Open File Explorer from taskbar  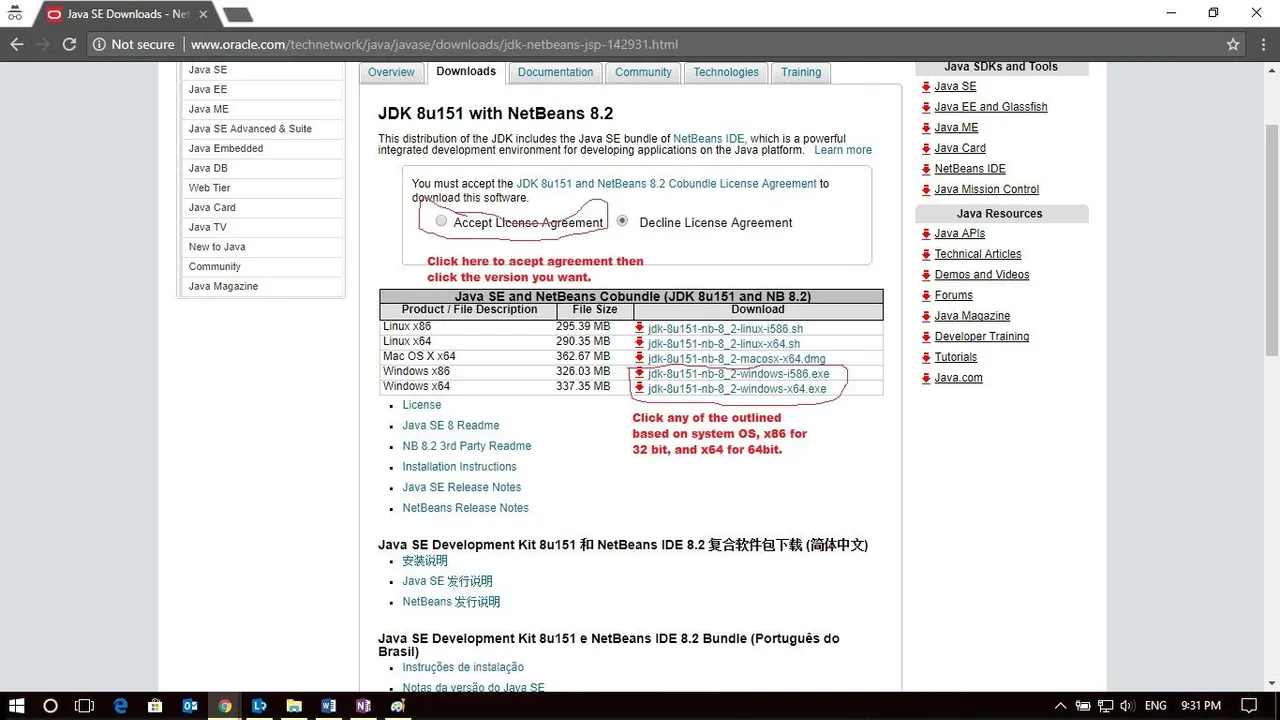294,705
